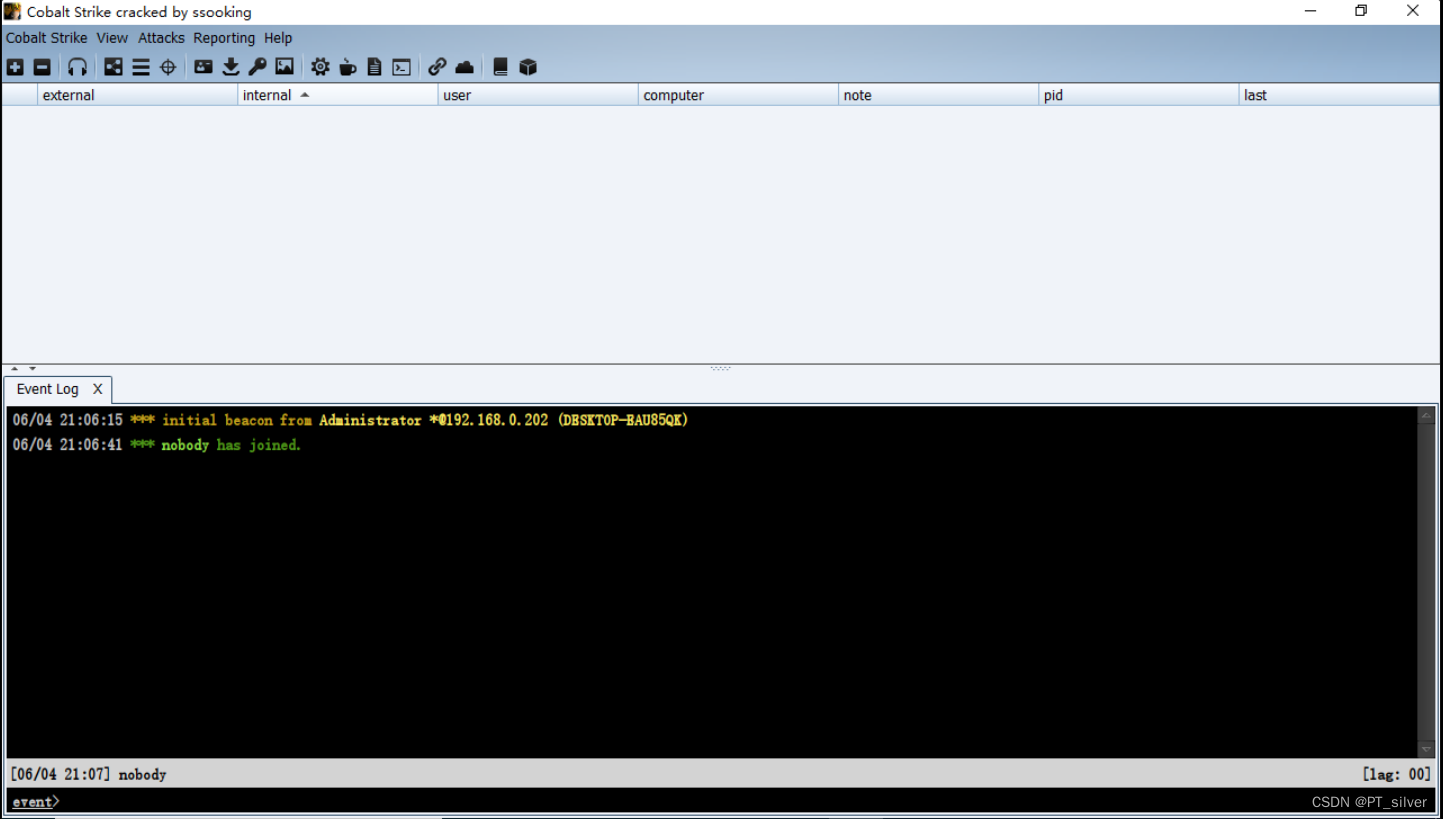Switch to target view via the crosshair icon
The height and width of the screenshot is (819, 1443).
(168, 67)
